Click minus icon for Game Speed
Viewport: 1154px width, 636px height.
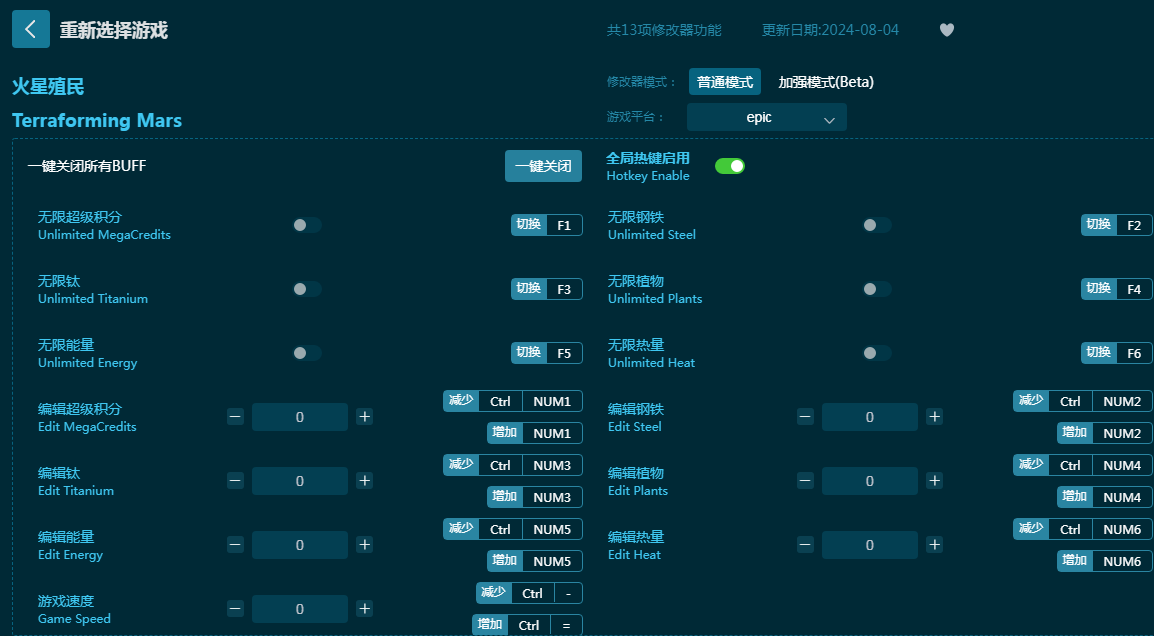tap(236, 609)
